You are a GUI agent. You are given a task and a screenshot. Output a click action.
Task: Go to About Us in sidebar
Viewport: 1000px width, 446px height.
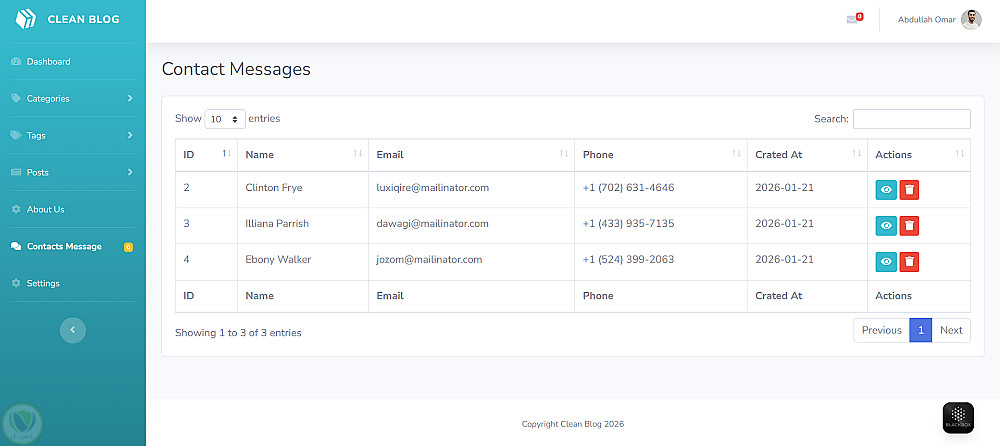[x=45, y=209]
